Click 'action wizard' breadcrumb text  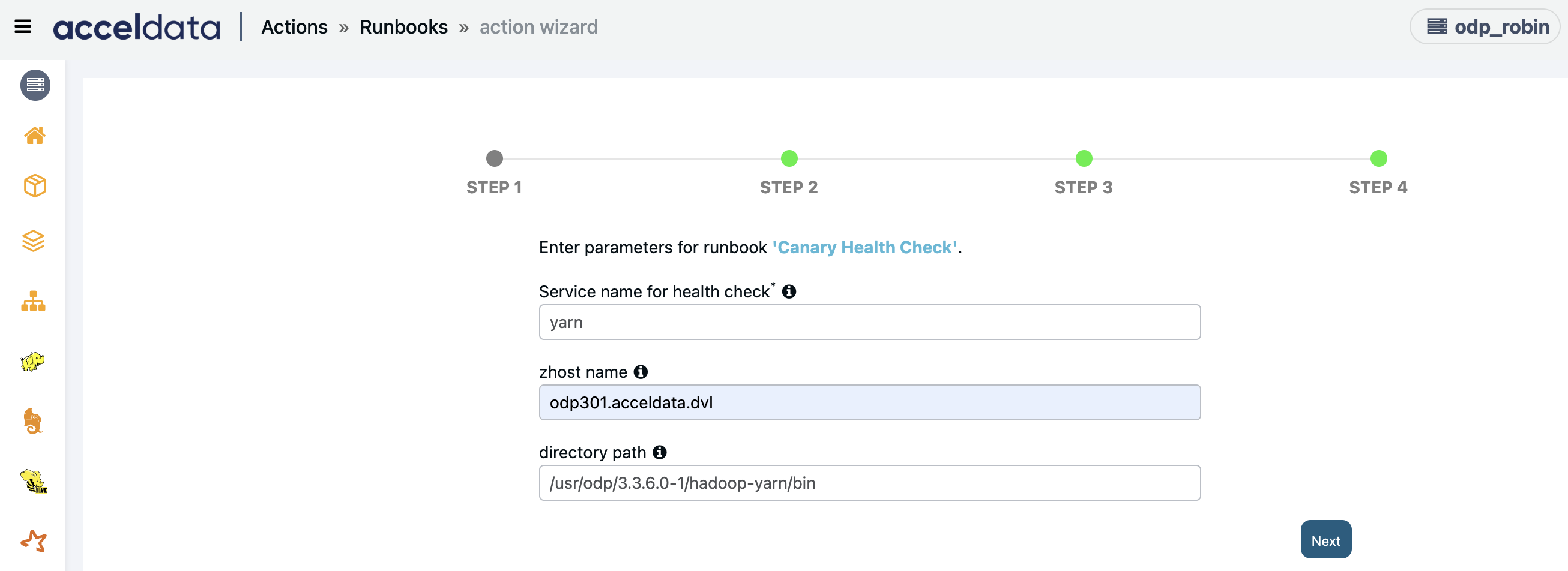538,28
